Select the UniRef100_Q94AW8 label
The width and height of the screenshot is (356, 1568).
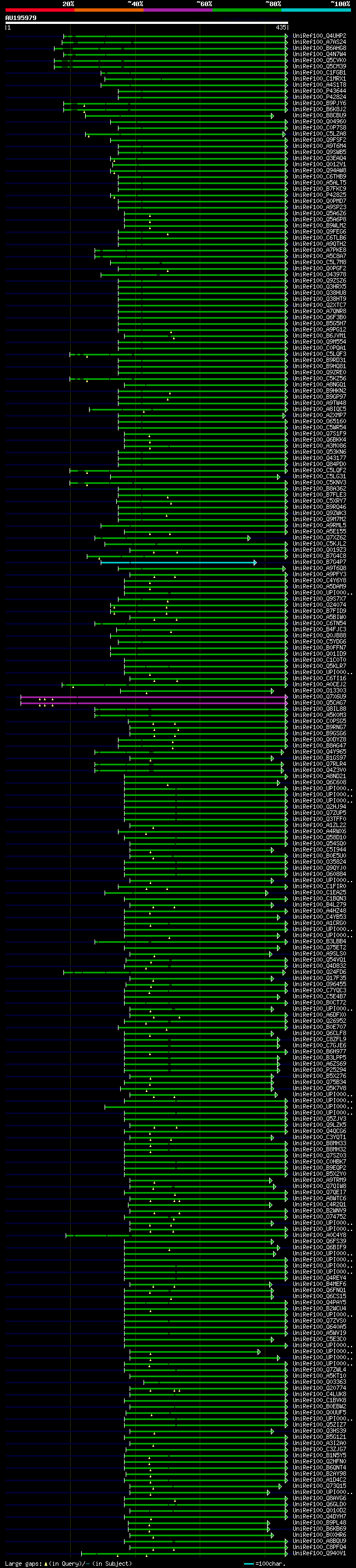pyautogui.click(x=319, y=170)
